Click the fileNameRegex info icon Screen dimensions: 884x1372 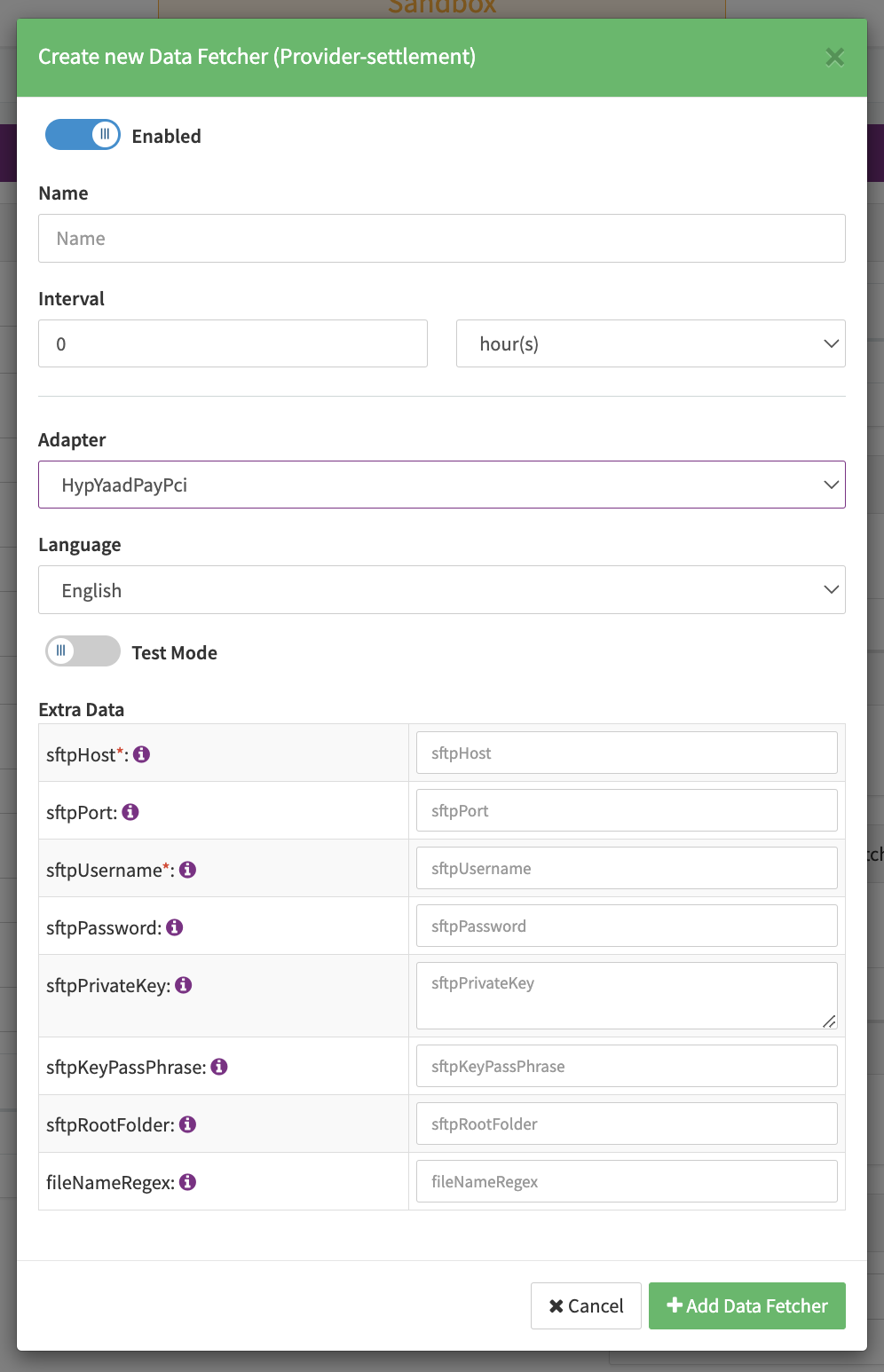[187, 1182]
